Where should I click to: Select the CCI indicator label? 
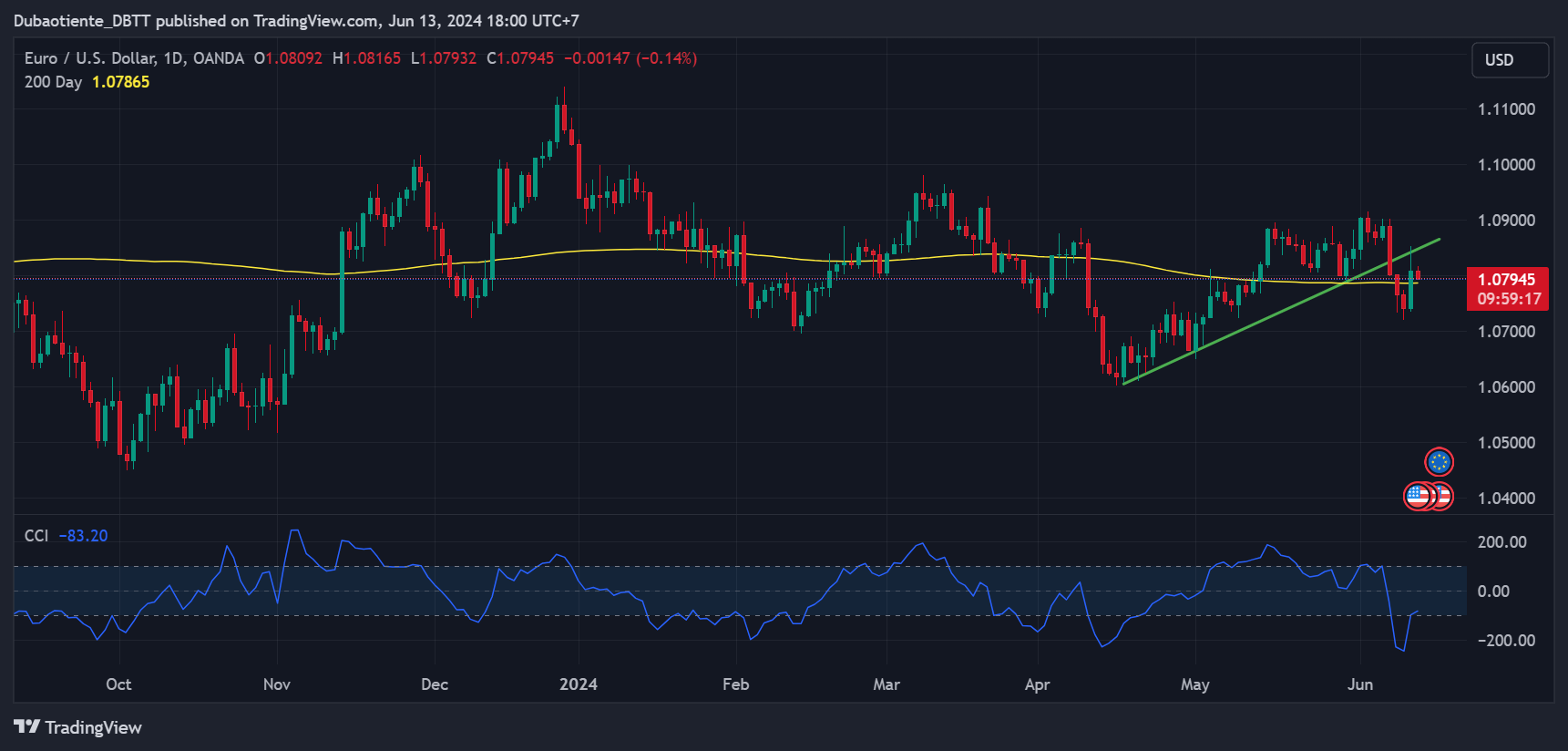[x=36, y=536]
